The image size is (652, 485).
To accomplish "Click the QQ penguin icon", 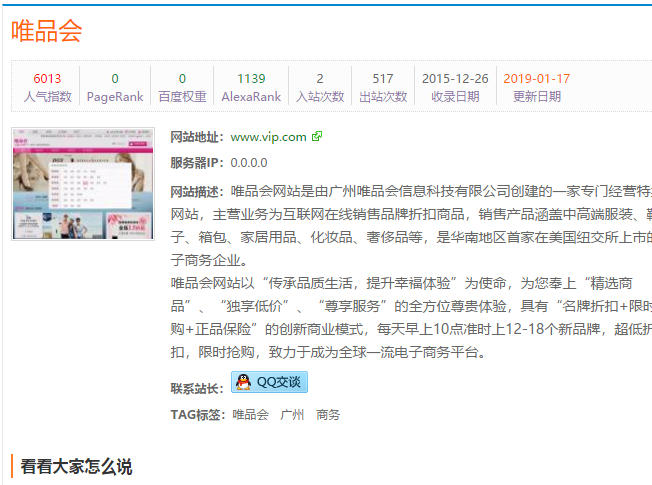I will pos(243,382).
